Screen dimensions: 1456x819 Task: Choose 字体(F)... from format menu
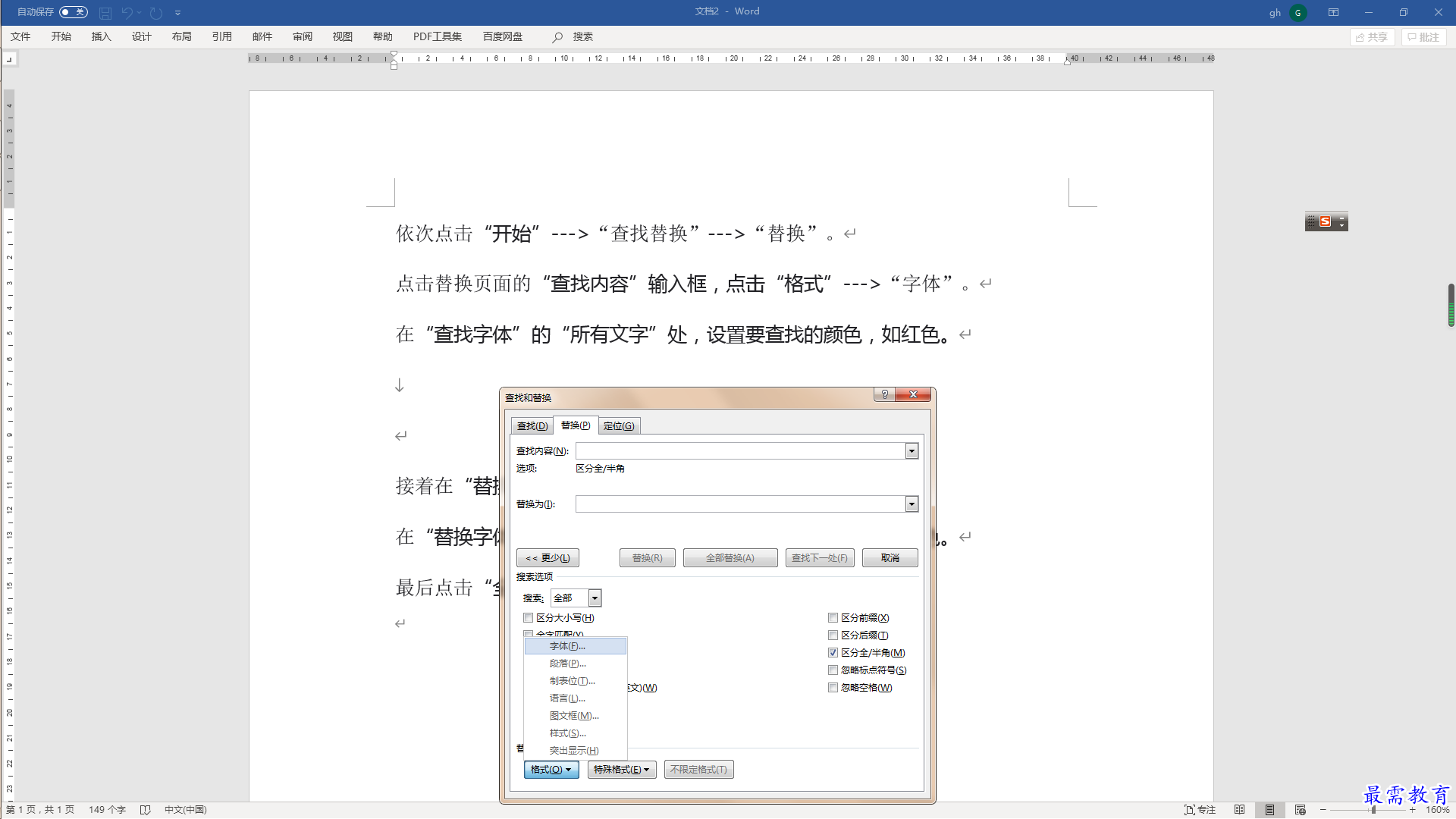(576, 646)
